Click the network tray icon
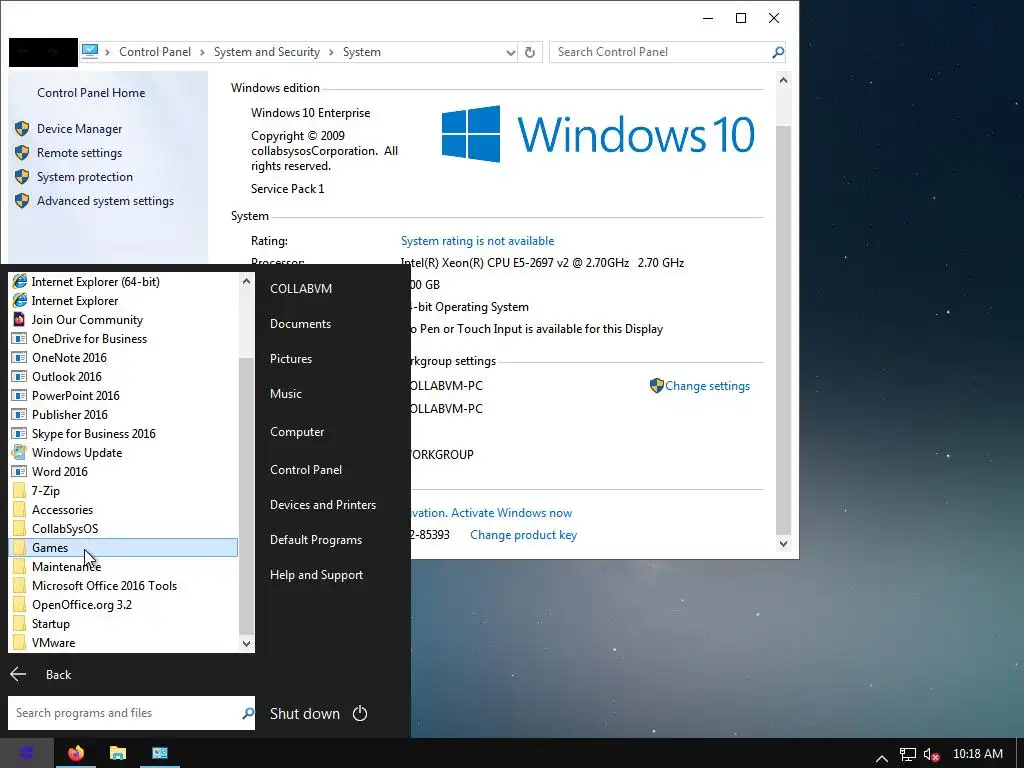Image resolution: width=1024 pixels, height=768 pixels. point(907,755)
